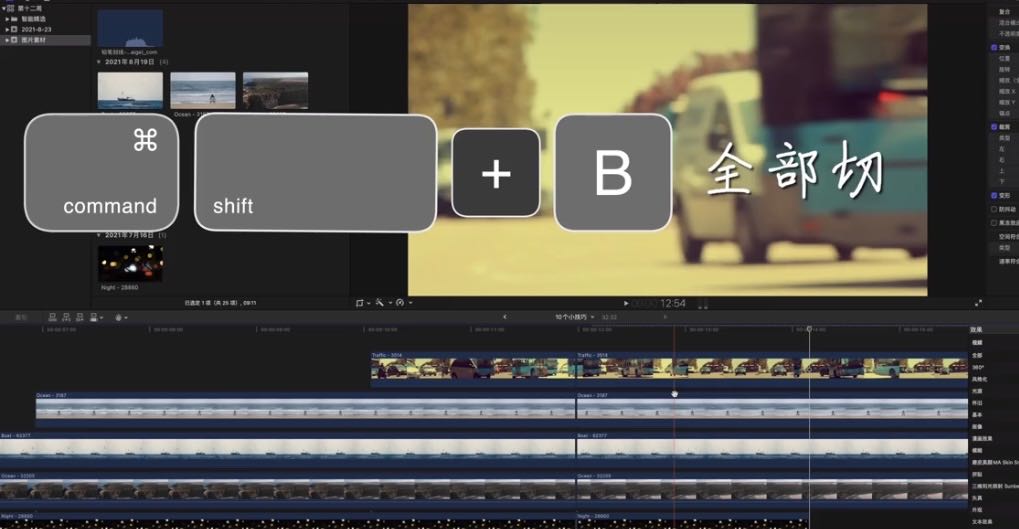Select the 光源 Light effects category
Viewport: 1019px width, 529px height.
click(977, 391)
